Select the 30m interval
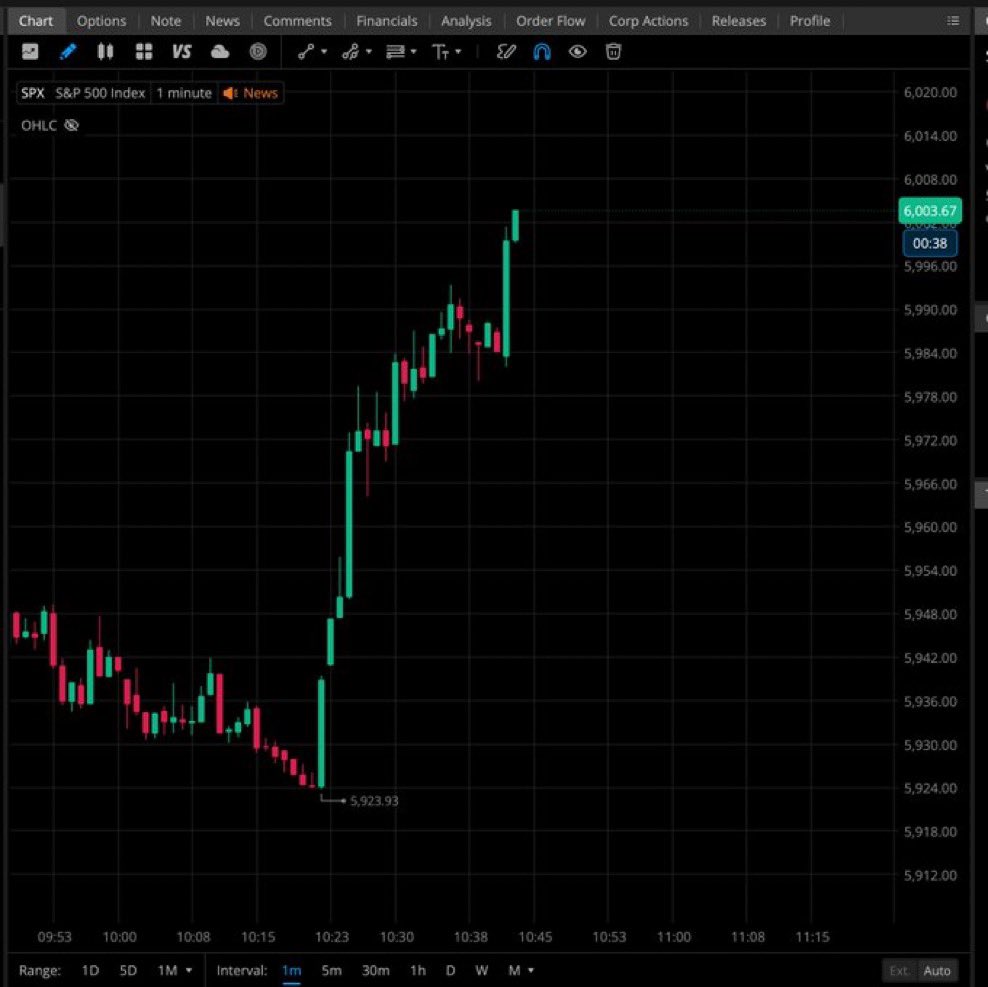 [x=376, y=970]
